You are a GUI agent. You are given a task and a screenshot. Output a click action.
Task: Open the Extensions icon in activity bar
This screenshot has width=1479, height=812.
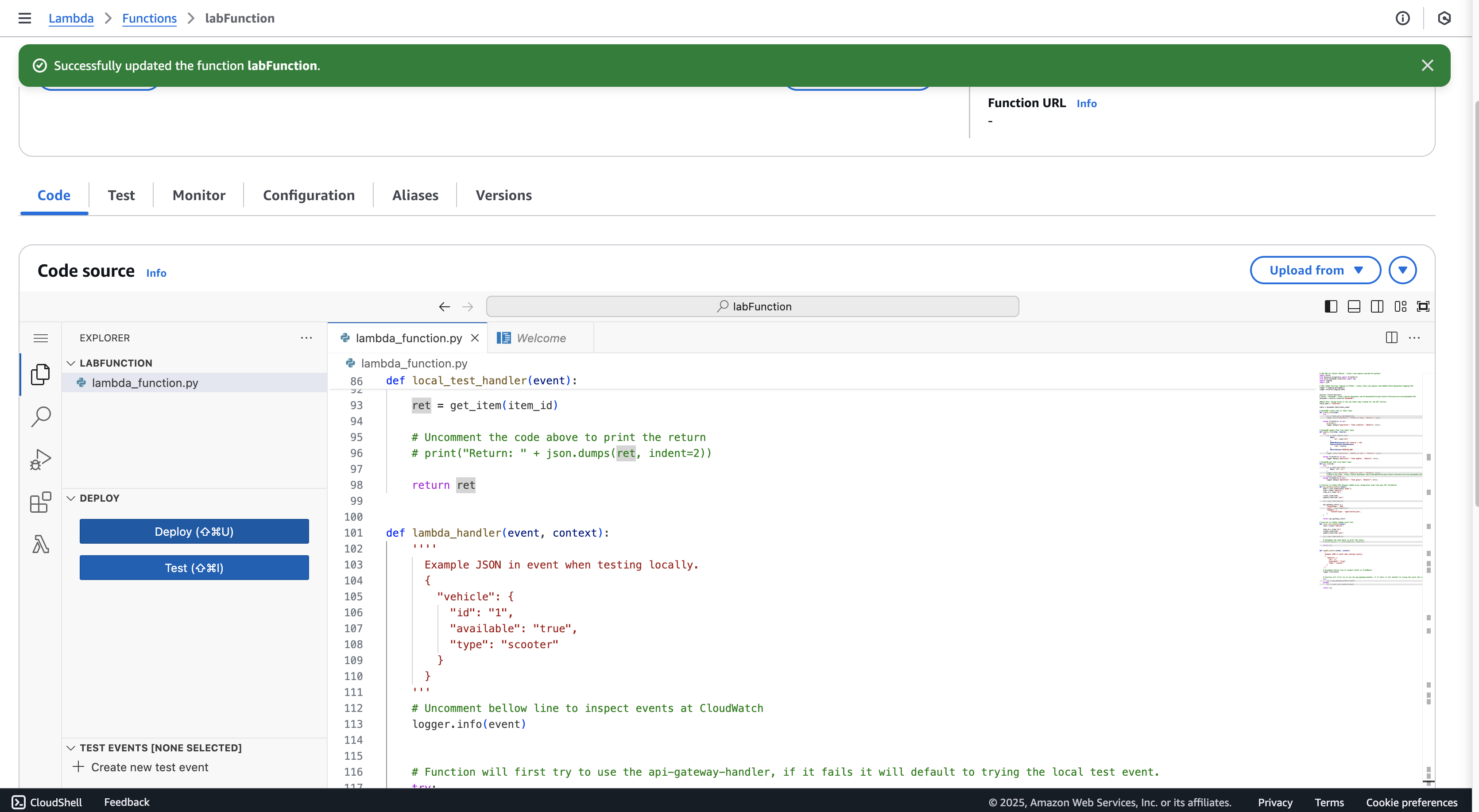point(40,502)
